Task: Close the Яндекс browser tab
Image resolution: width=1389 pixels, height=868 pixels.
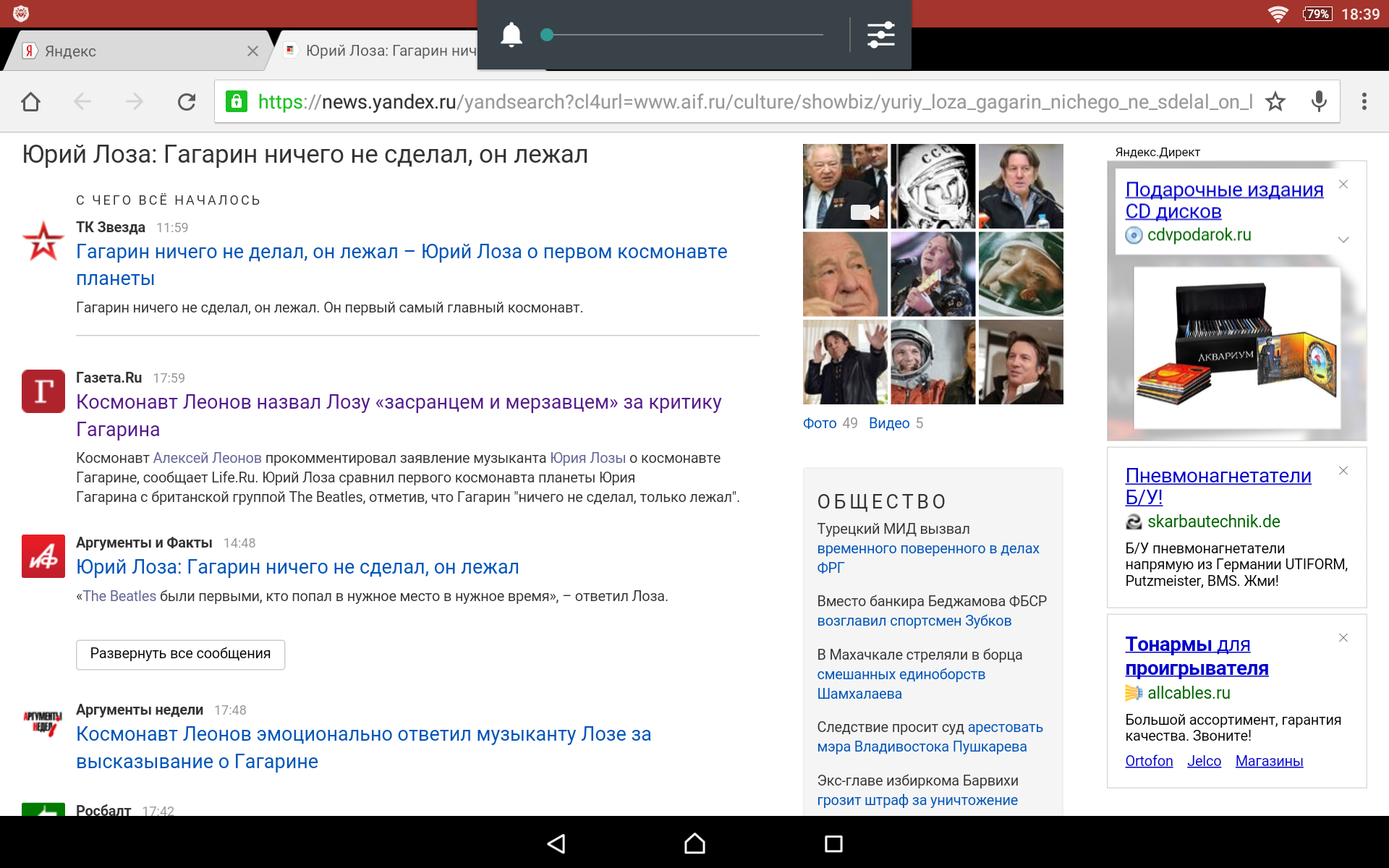Action: [x=252, y=51]
